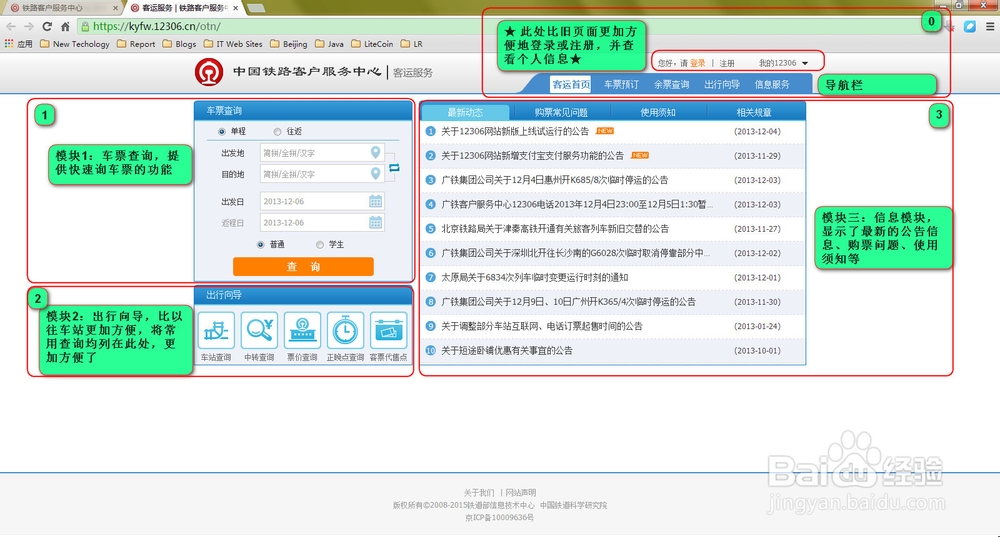Image resolution: width=1000 pixels, height=537 pixels.
Task: Click the blue extension icon in toolbar
Action: [970, 26]
